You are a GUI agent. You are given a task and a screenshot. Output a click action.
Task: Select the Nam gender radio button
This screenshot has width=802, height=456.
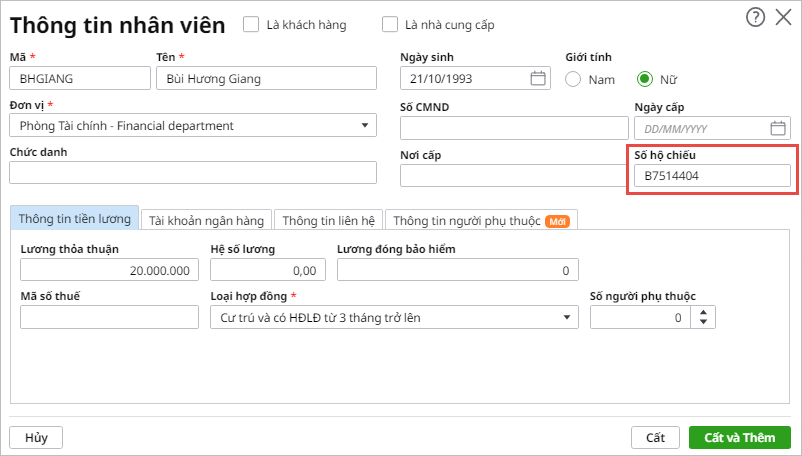(x=574, y=79)
